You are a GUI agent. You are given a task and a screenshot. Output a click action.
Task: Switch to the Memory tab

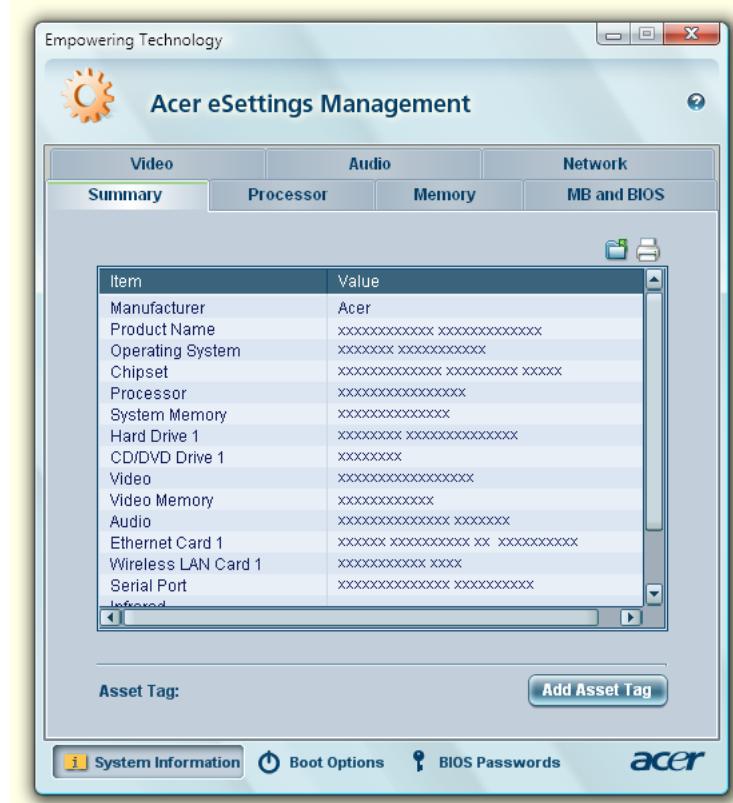pyautogui.click(x=449, y=195)
